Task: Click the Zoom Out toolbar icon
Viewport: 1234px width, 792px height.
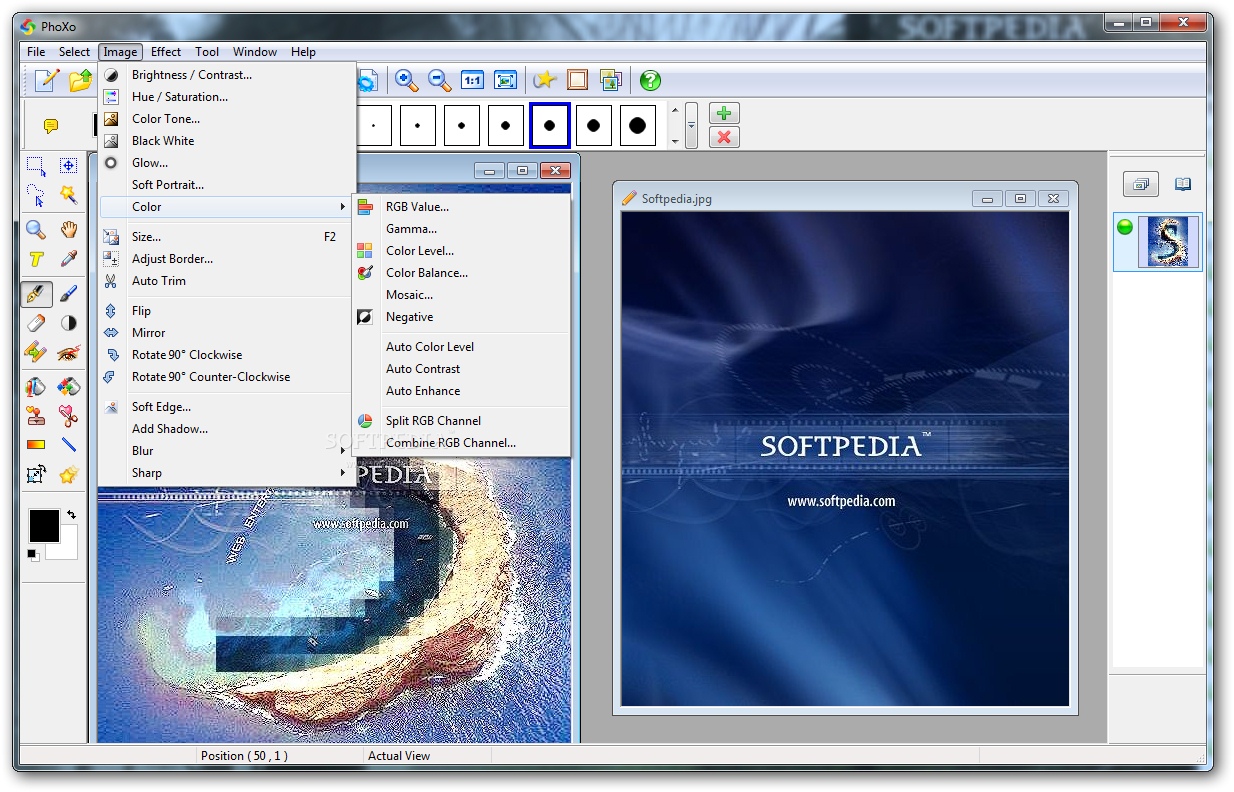Action: 439,81
